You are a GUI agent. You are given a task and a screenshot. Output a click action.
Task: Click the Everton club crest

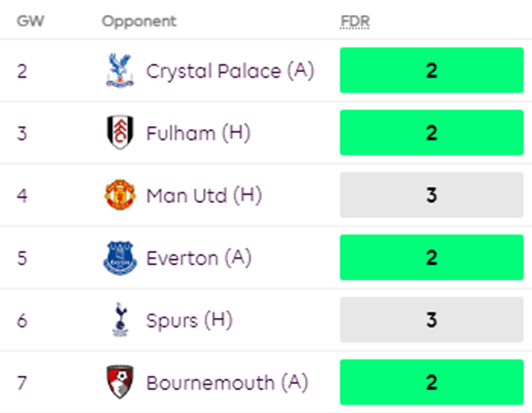[120, 258]
